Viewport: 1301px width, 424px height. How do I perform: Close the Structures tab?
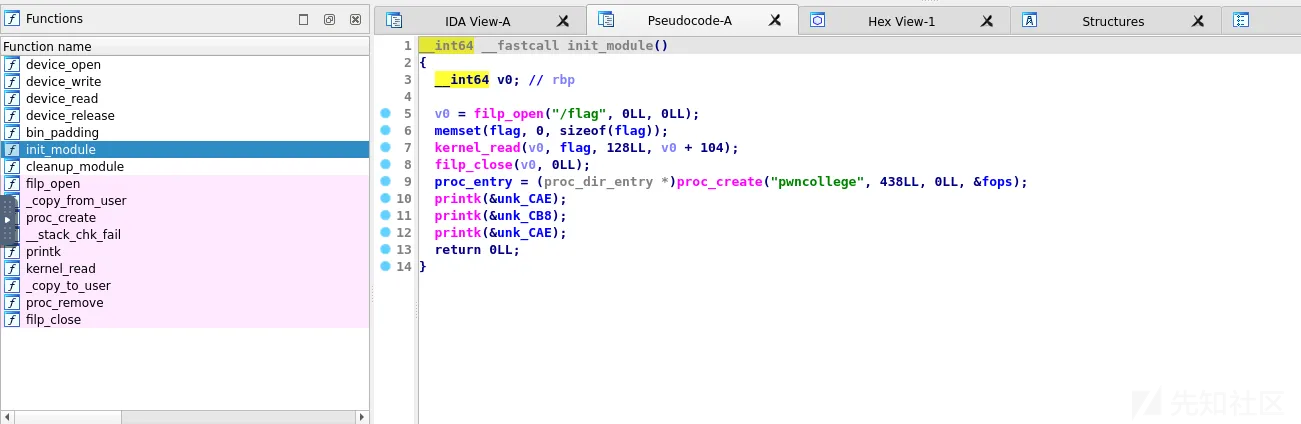(1200, 21)
